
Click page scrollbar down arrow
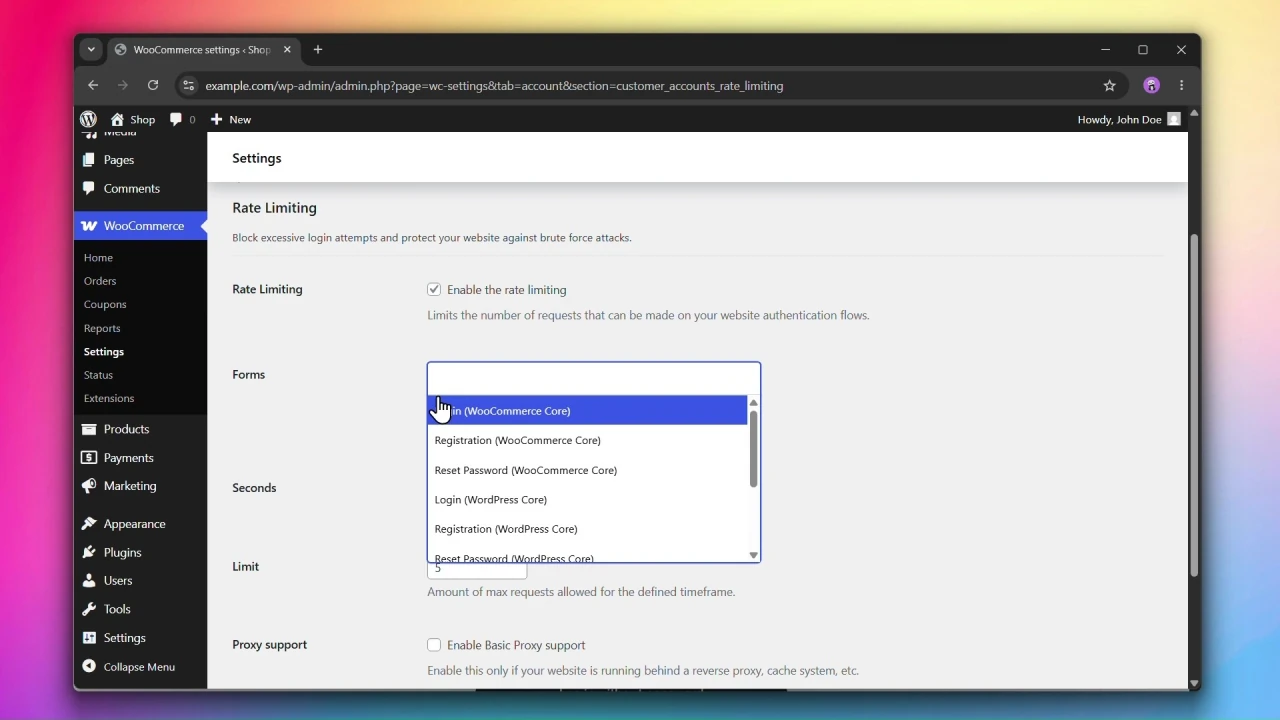pyautogui.click(x=1194, y=684)
